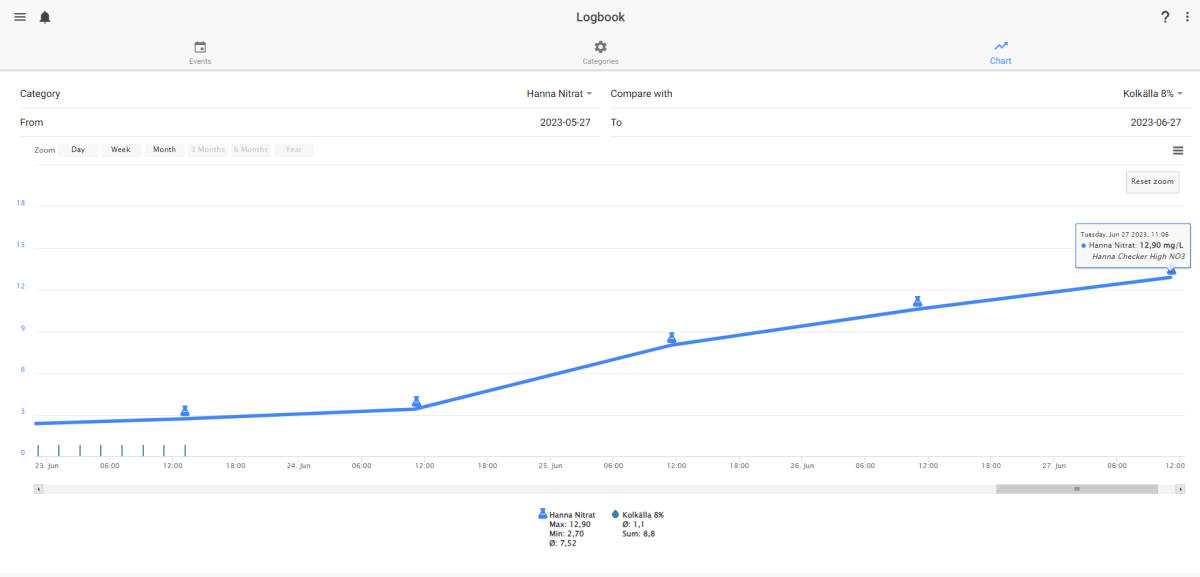This screenshot has width=1200, height=577.
Task: Click the chart scrollbar right arrow
Action: click(1181, 489)
